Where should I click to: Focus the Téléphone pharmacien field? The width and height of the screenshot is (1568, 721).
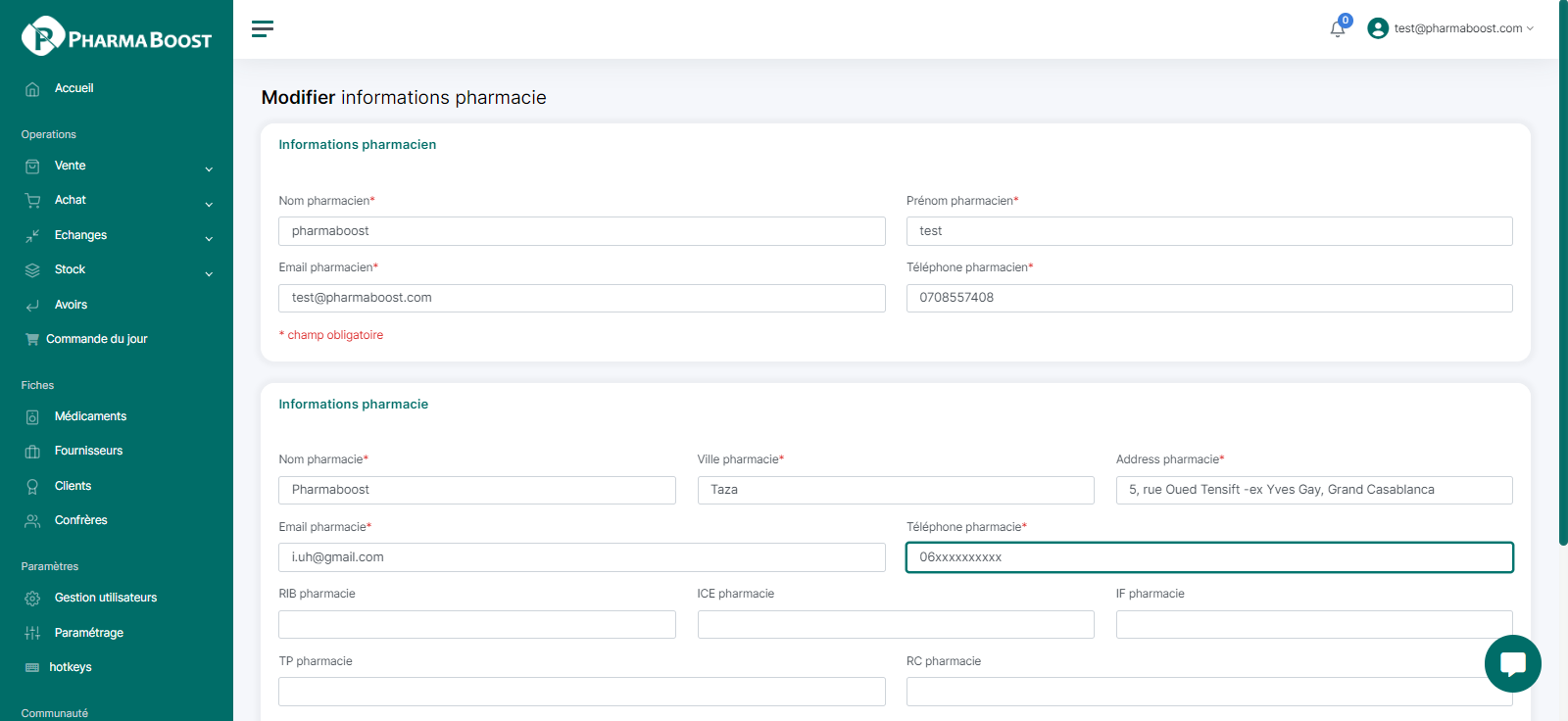pos(1209,298)
